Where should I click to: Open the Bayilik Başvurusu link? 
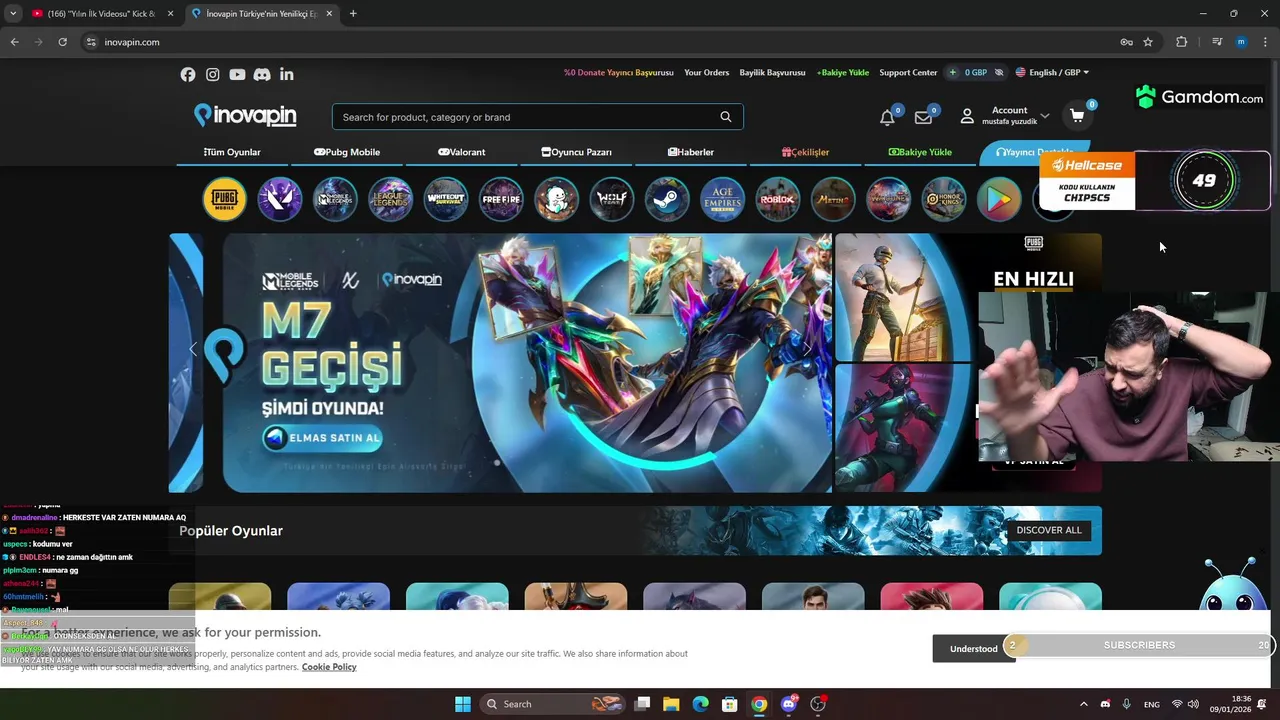coord(772,72)
